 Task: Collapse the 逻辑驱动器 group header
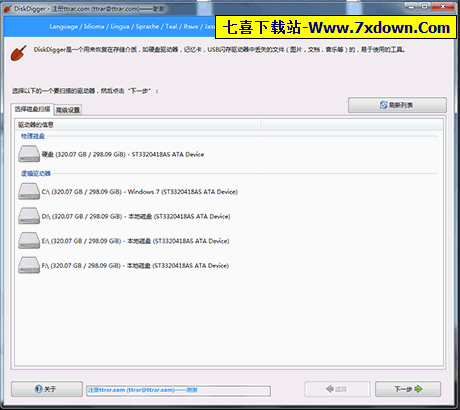(x=36, y=173)
